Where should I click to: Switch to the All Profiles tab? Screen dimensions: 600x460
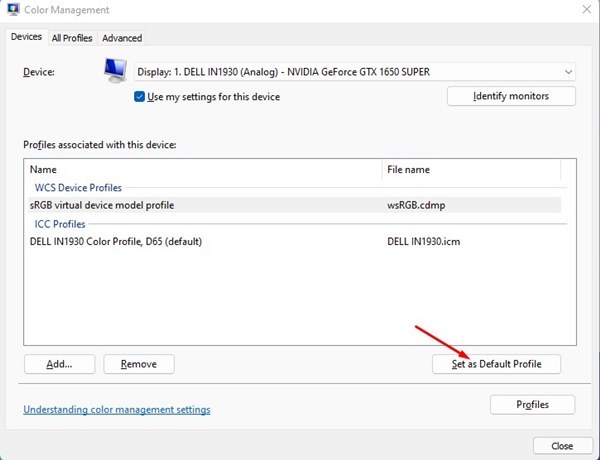[72, 38]
